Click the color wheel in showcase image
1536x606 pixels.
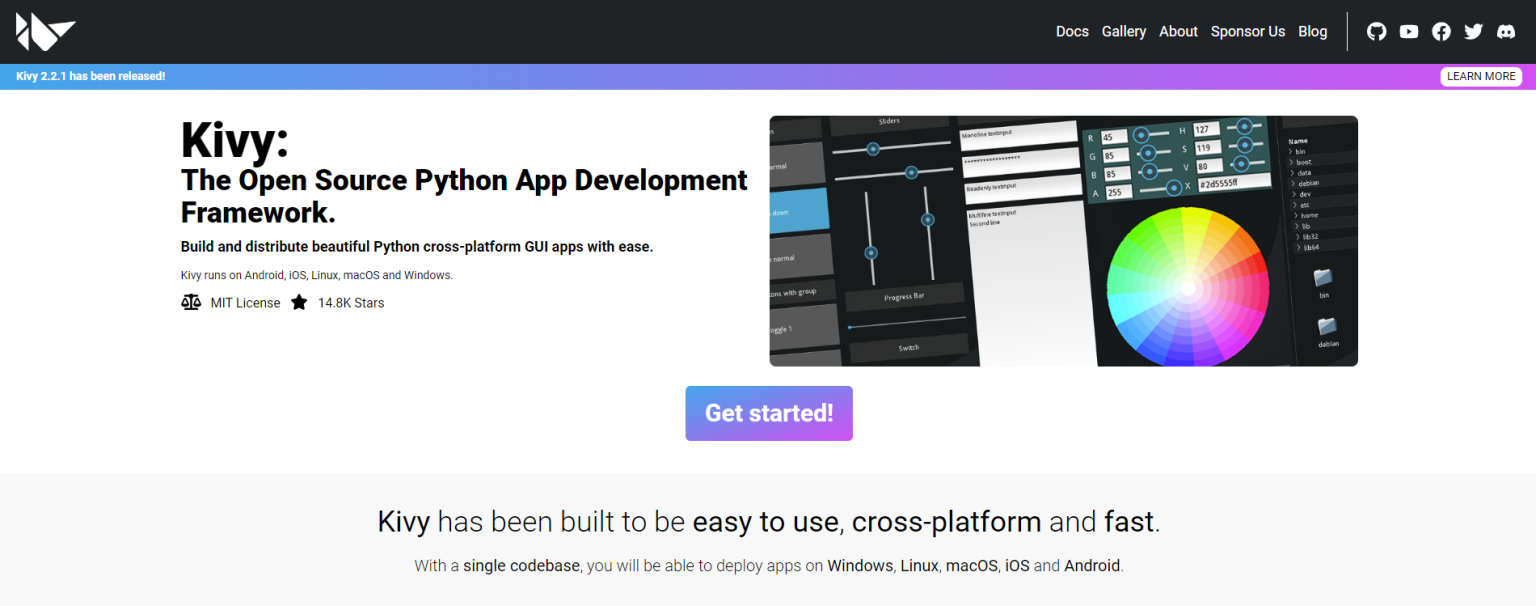pyautogui.click(x=1186, y=288)
